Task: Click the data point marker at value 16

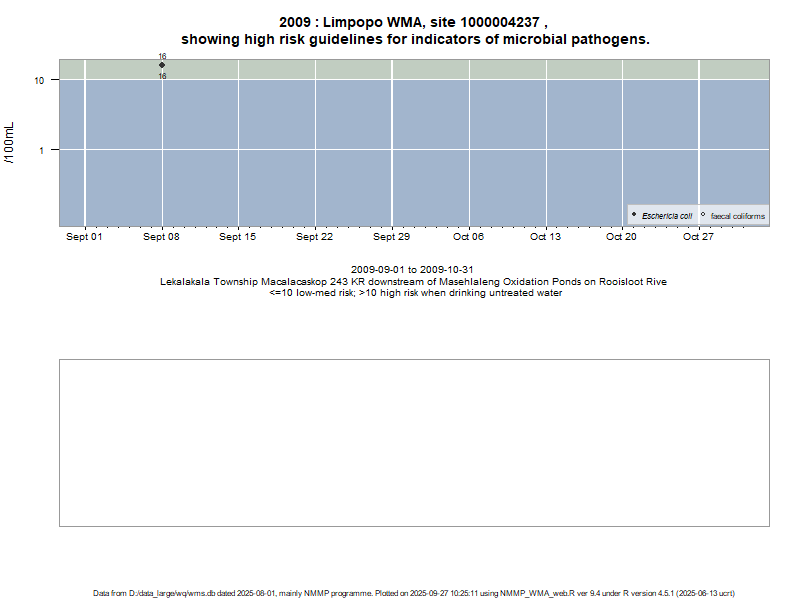Action: click(x=162, y=65)
